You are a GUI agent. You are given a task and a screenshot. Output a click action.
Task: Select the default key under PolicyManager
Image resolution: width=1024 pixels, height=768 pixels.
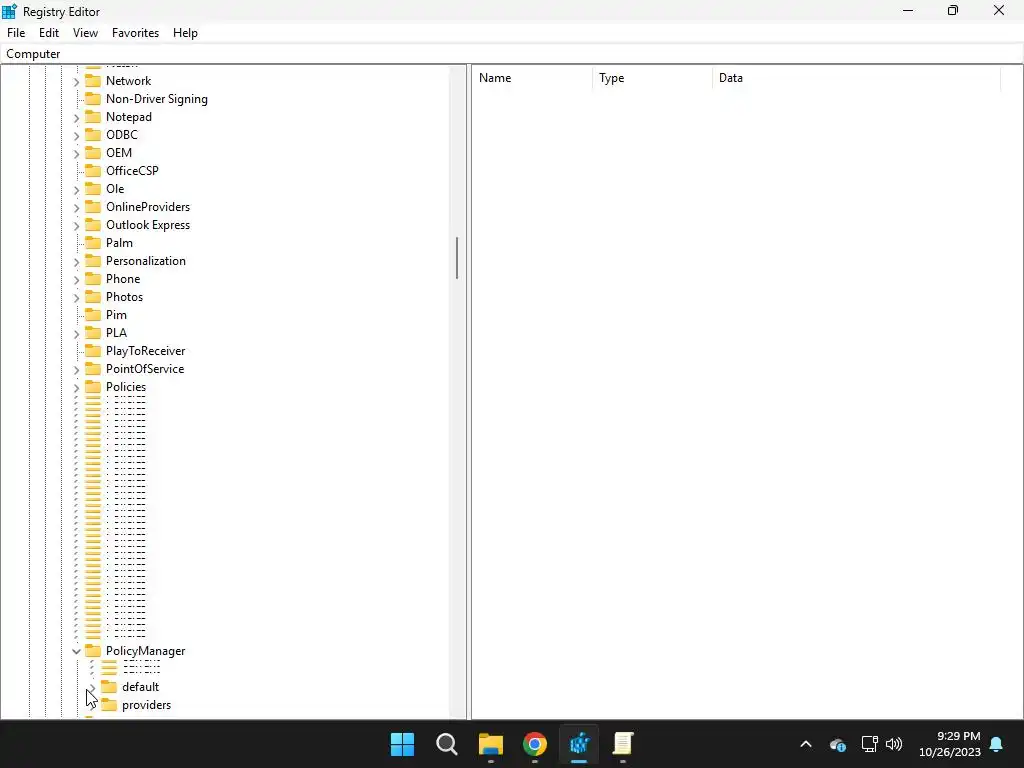(140, 686)
